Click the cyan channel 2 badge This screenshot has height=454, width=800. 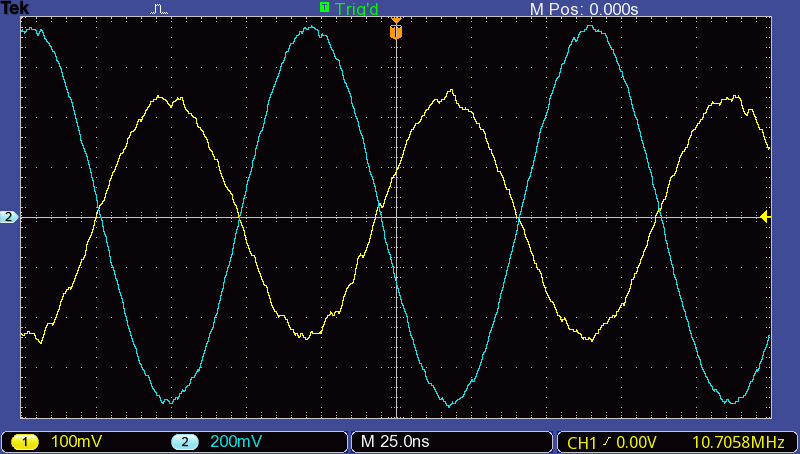click(x=183, y=441)
